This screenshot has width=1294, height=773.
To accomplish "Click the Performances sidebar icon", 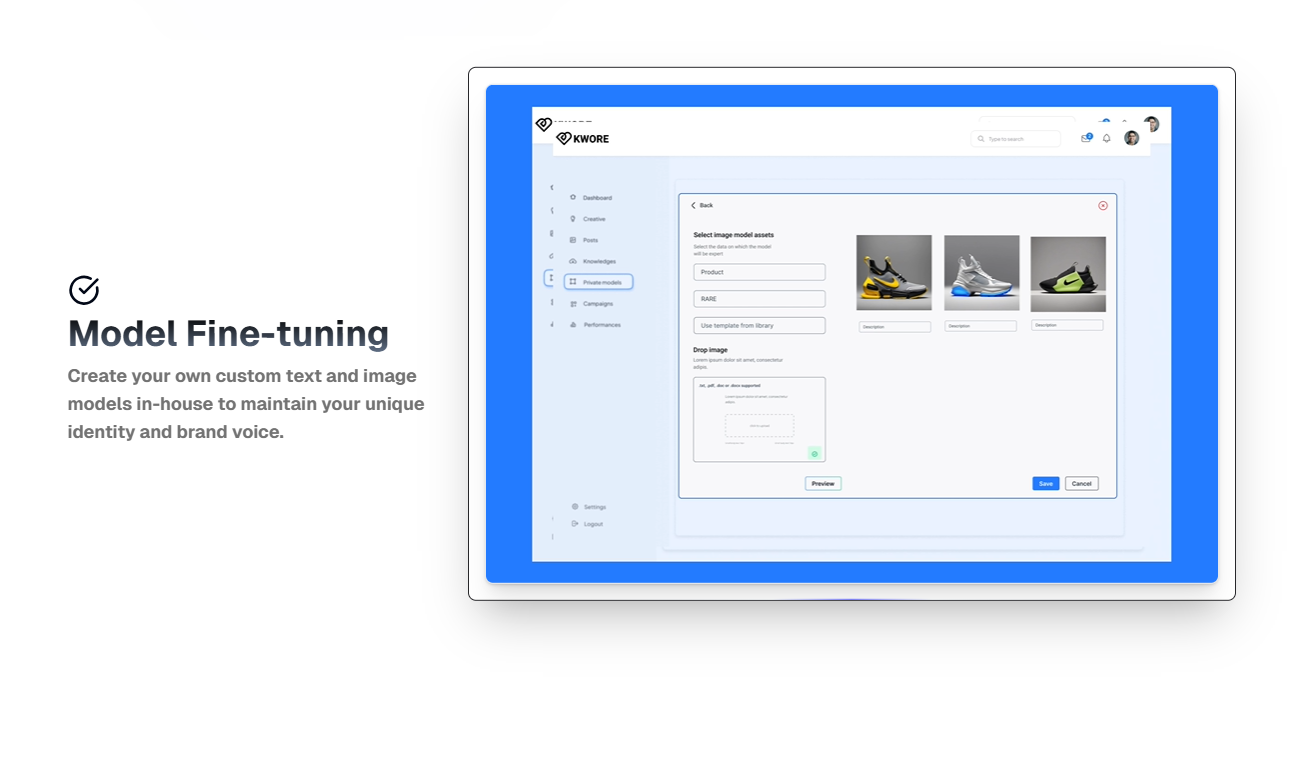I will point(573,324).
